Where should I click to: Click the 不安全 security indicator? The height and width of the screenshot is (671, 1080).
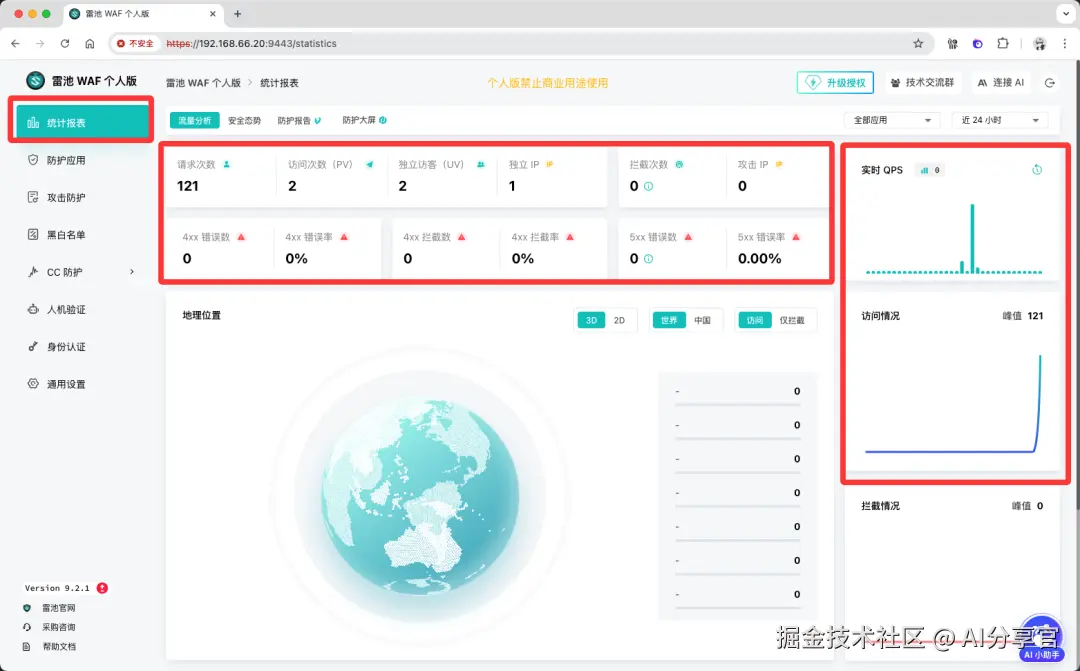(x=135, y=43)
